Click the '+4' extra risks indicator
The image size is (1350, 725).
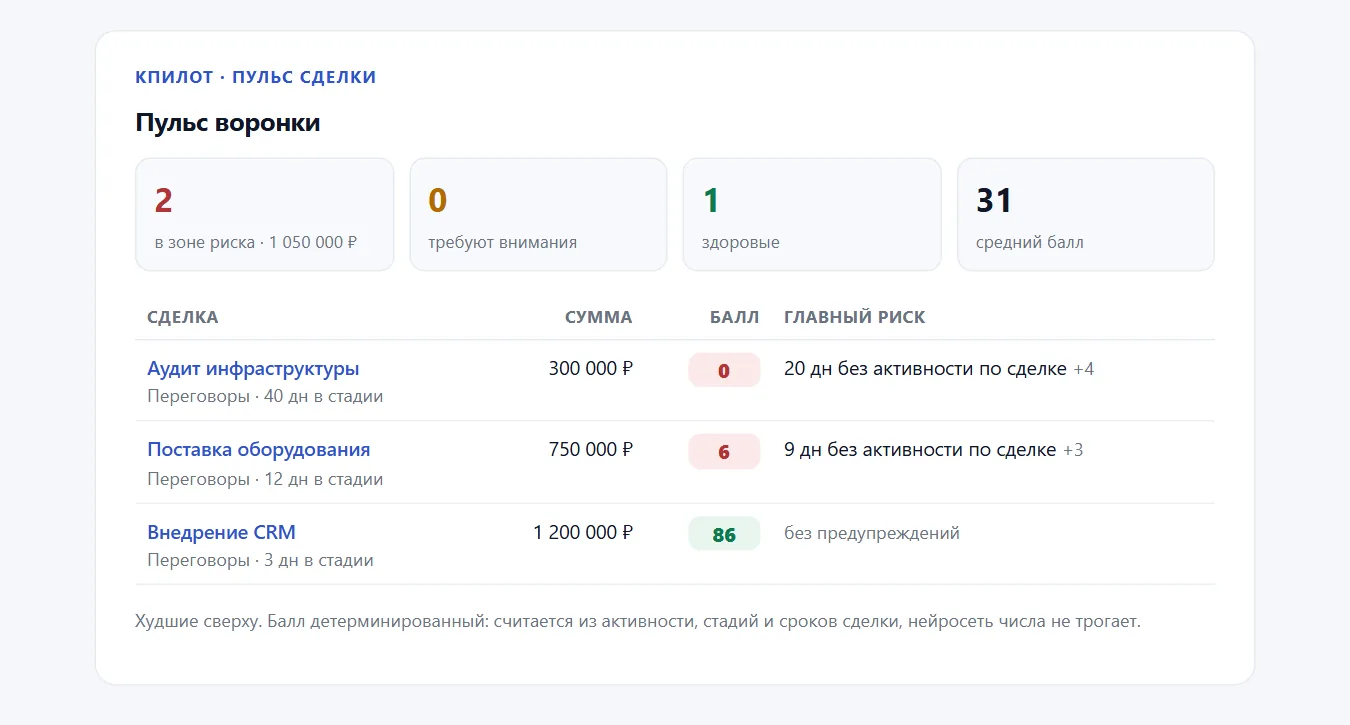pos(1084,369)
